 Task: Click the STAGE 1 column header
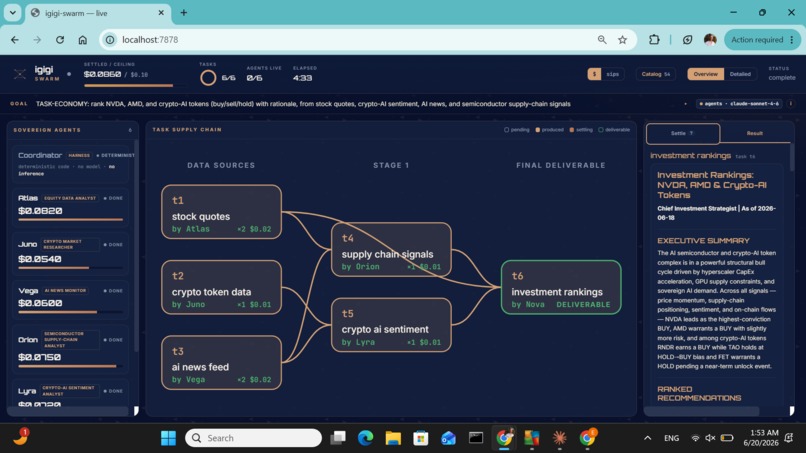point(391,165)
